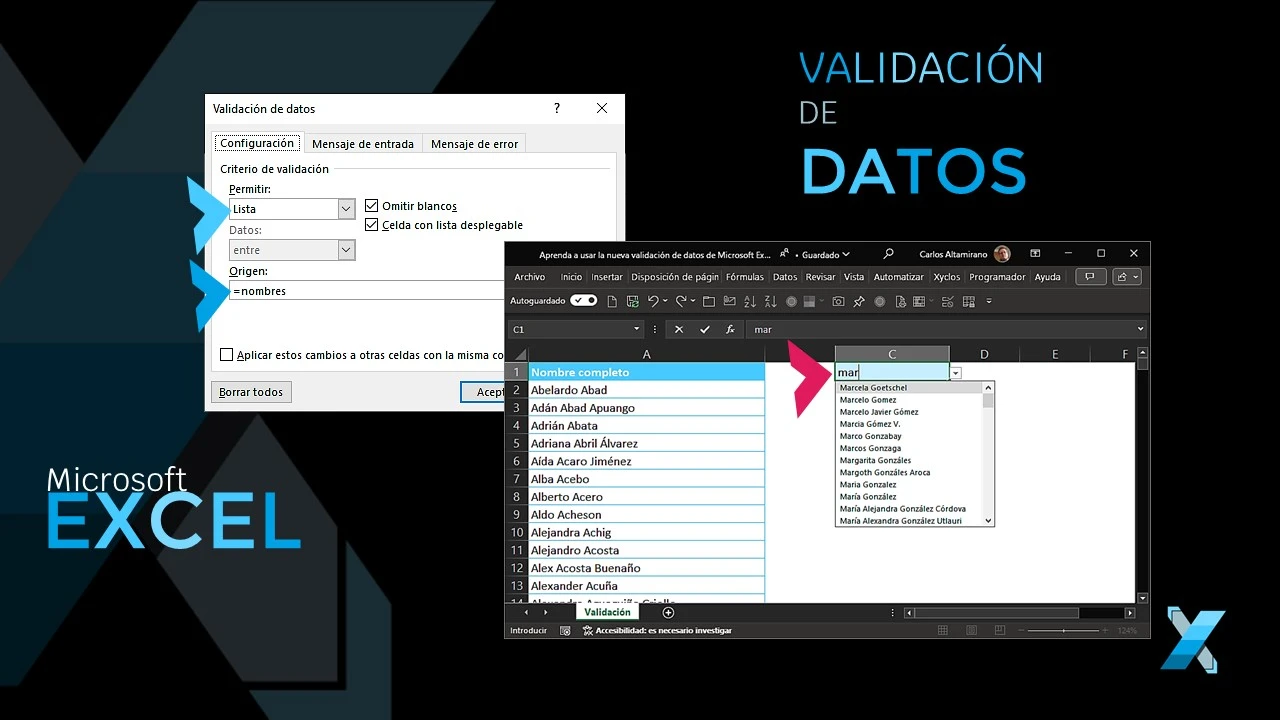This screenshot has width=1280, height=720.
Task: Click the dropdown arrow next to cell C1
Action: 956,373
